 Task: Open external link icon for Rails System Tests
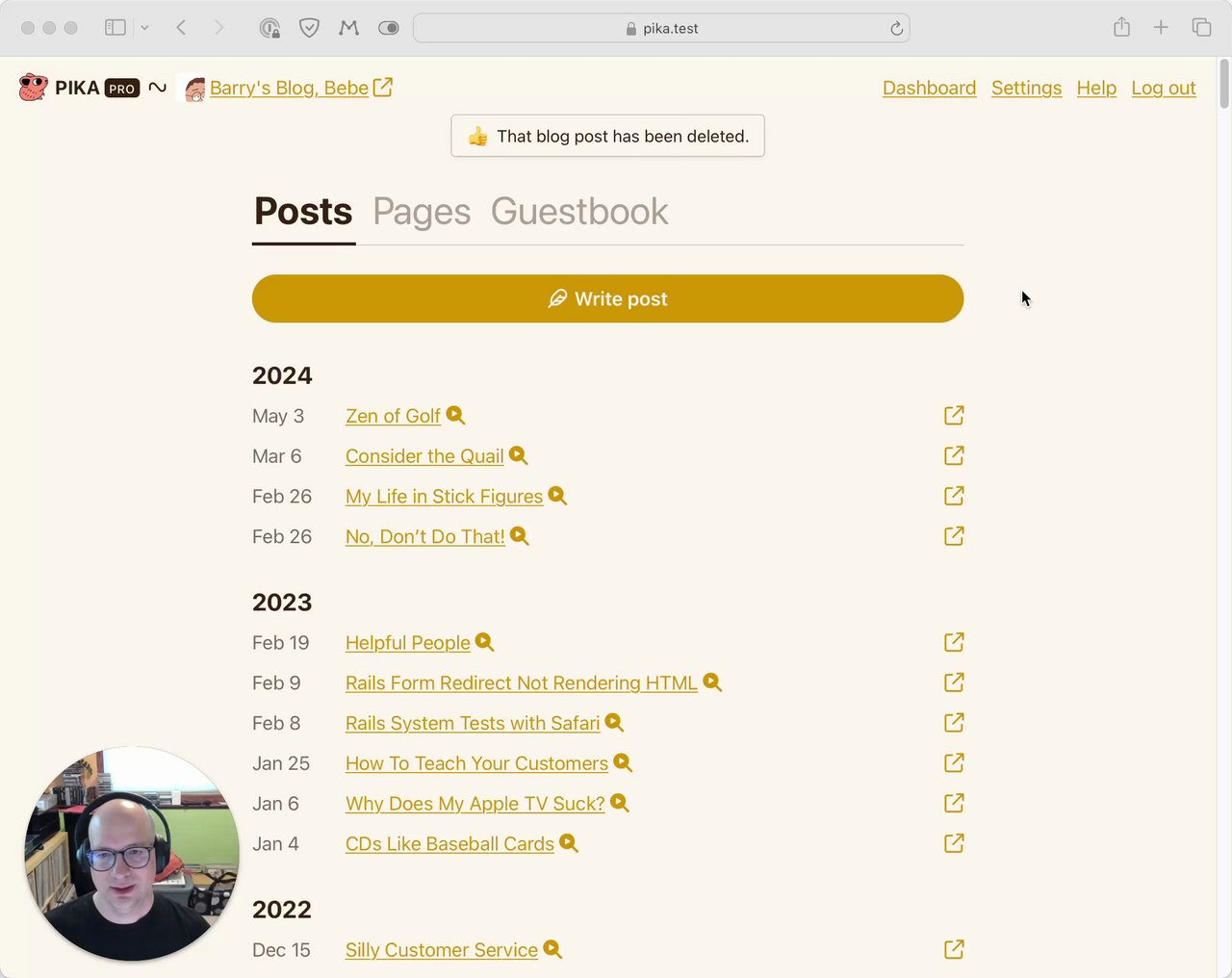click(954, 723)
